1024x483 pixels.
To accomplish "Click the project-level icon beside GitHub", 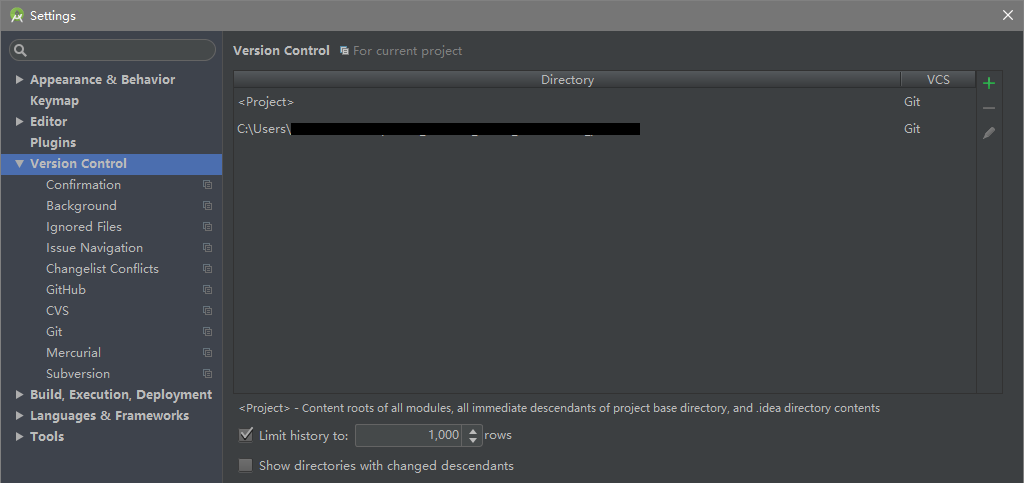I will pos(207,290).
